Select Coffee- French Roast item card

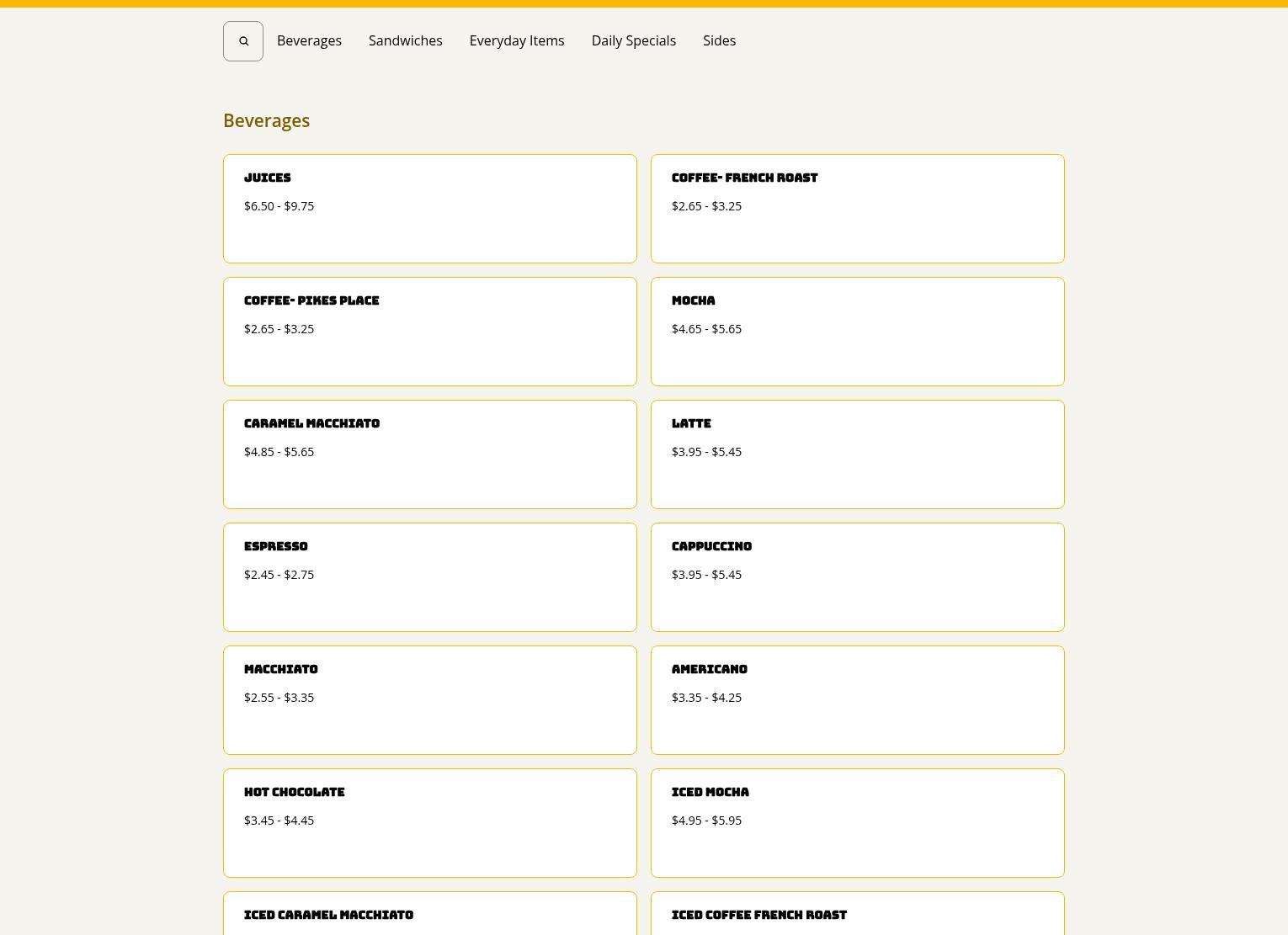coord(857,209)
